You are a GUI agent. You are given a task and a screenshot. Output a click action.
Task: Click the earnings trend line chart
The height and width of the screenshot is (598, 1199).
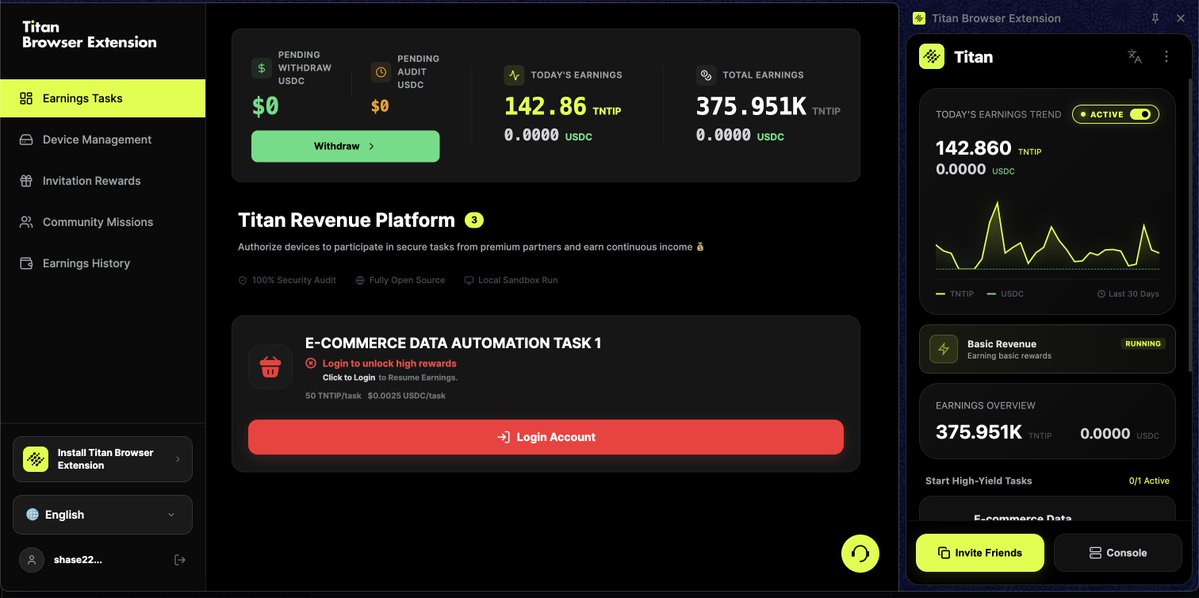click(1047, 236)
